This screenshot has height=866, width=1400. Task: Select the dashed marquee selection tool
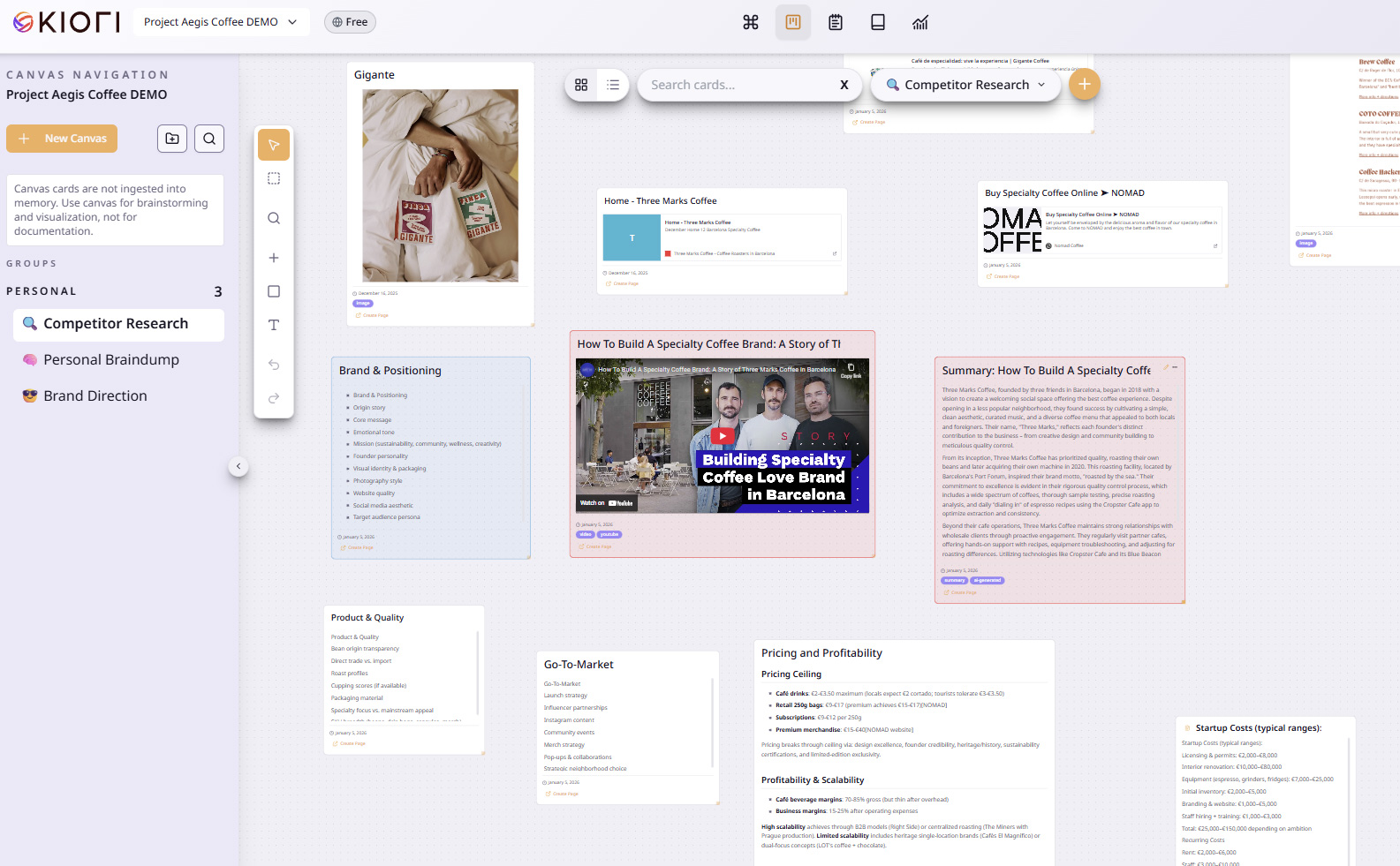[x=274, y=178]
